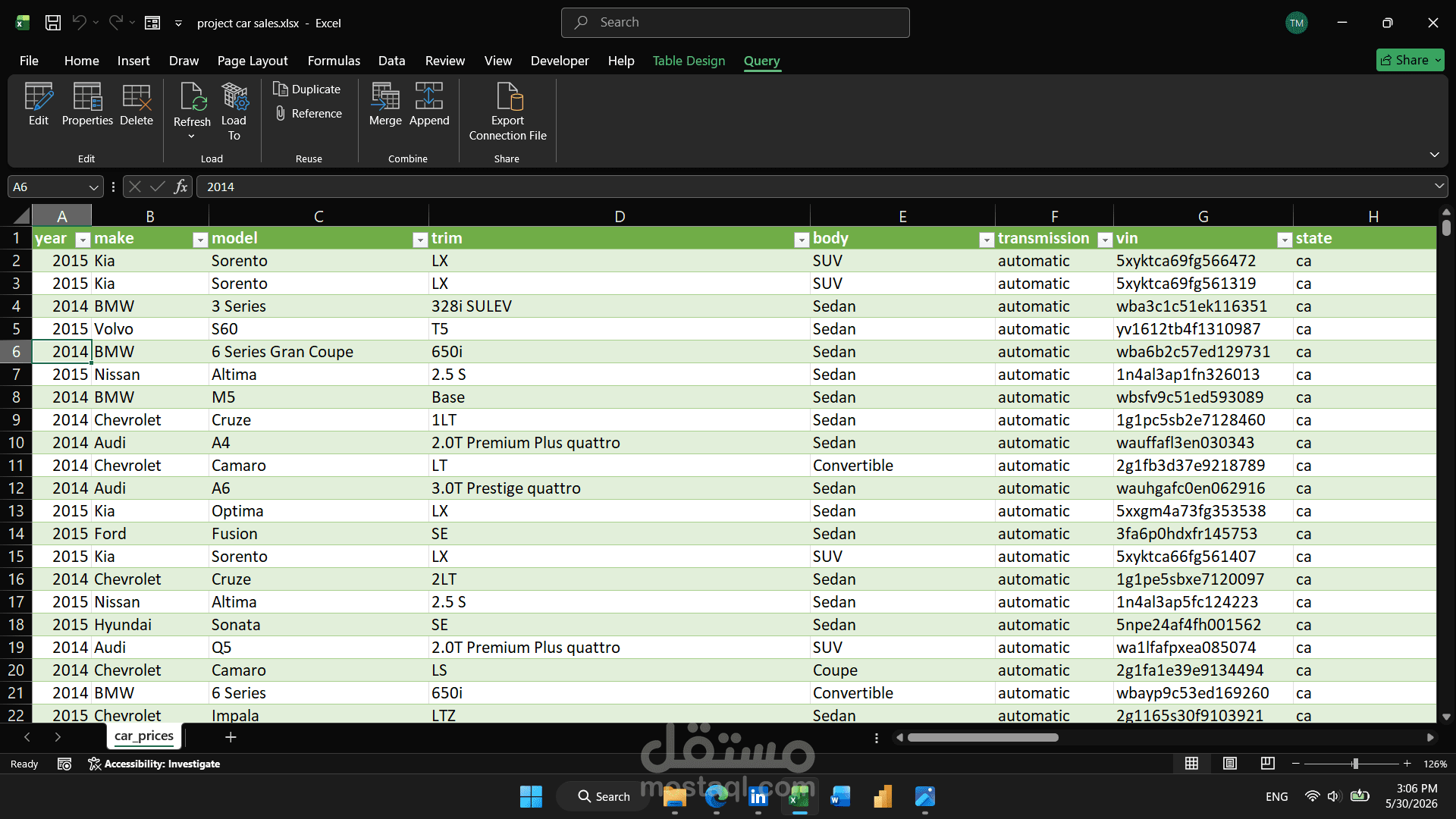Click the Insert Function fx icon
Image resolution: width=1456 pixels, height=819 pixels.
tap(180, 187)
